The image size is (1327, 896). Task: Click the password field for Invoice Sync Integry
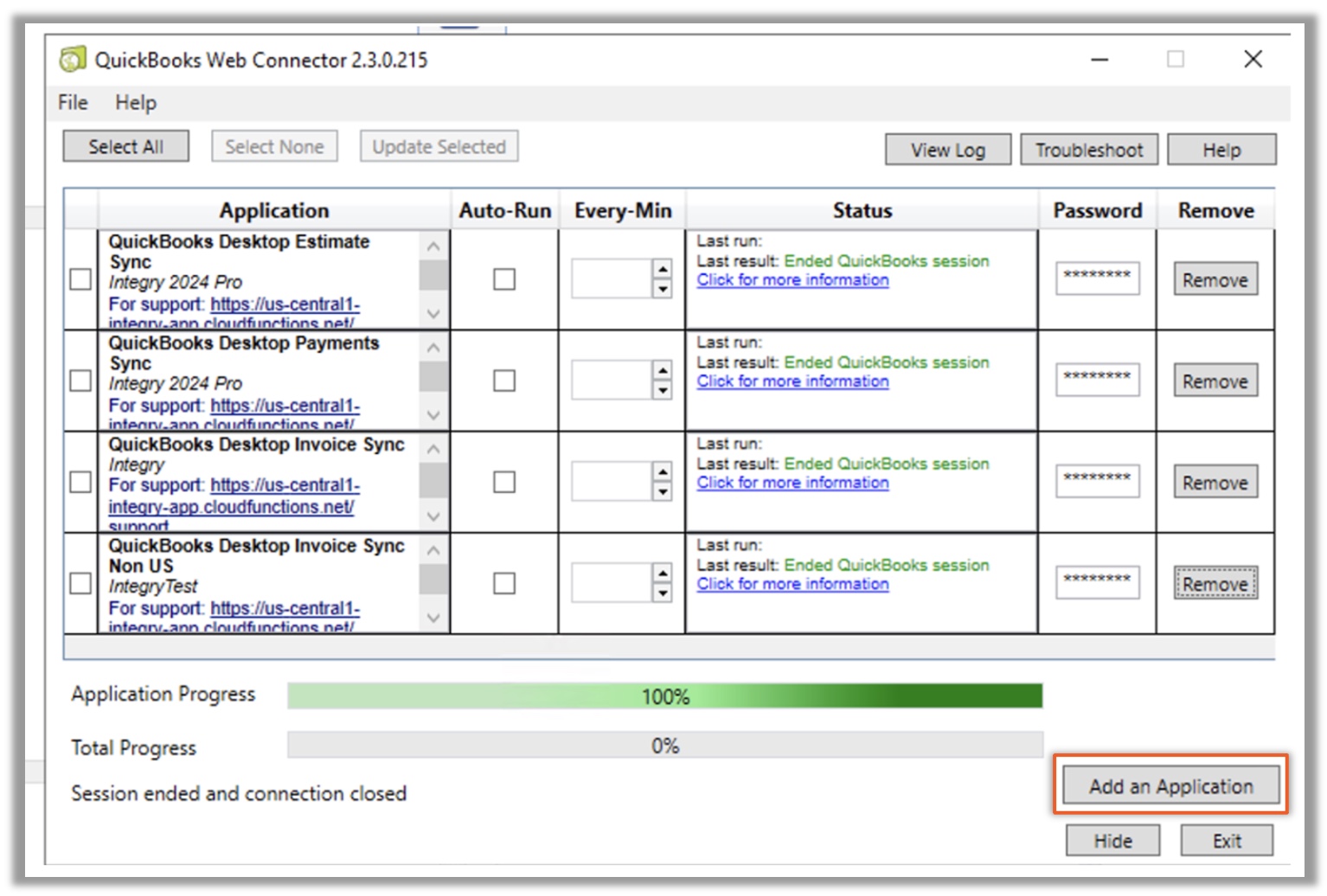point(1097,481)
